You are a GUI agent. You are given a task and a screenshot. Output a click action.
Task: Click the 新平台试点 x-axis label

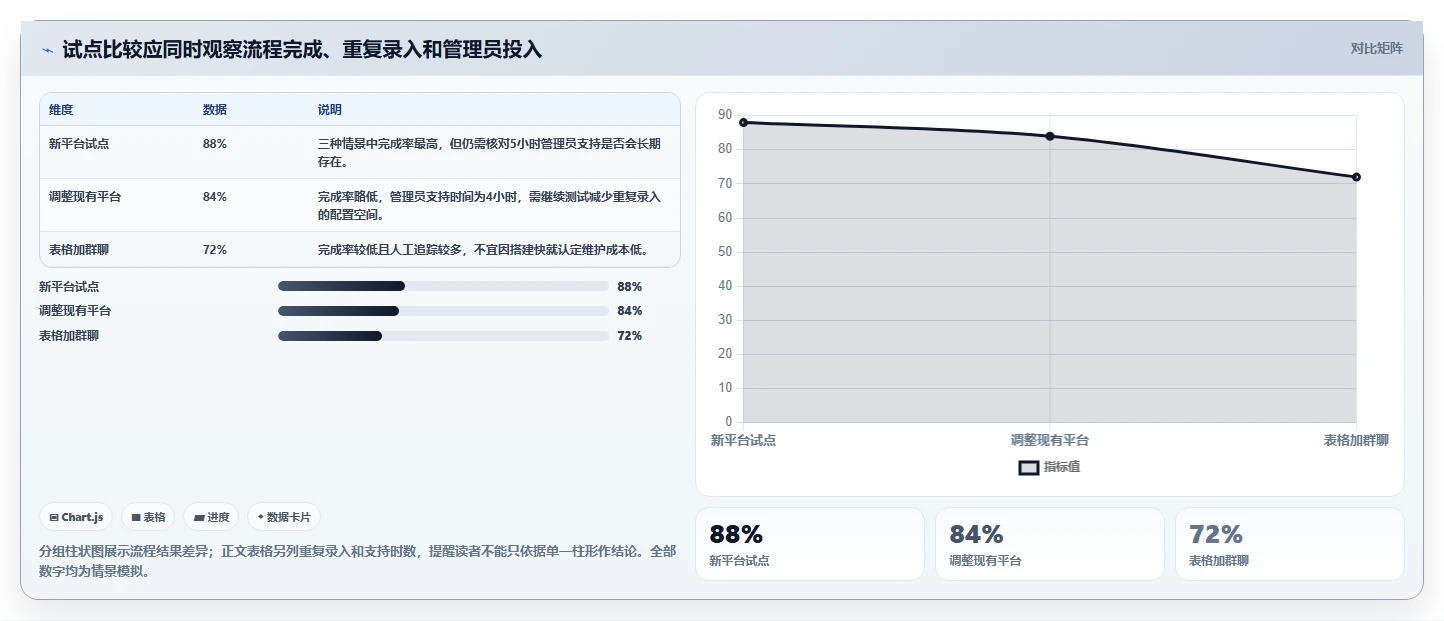743,440
